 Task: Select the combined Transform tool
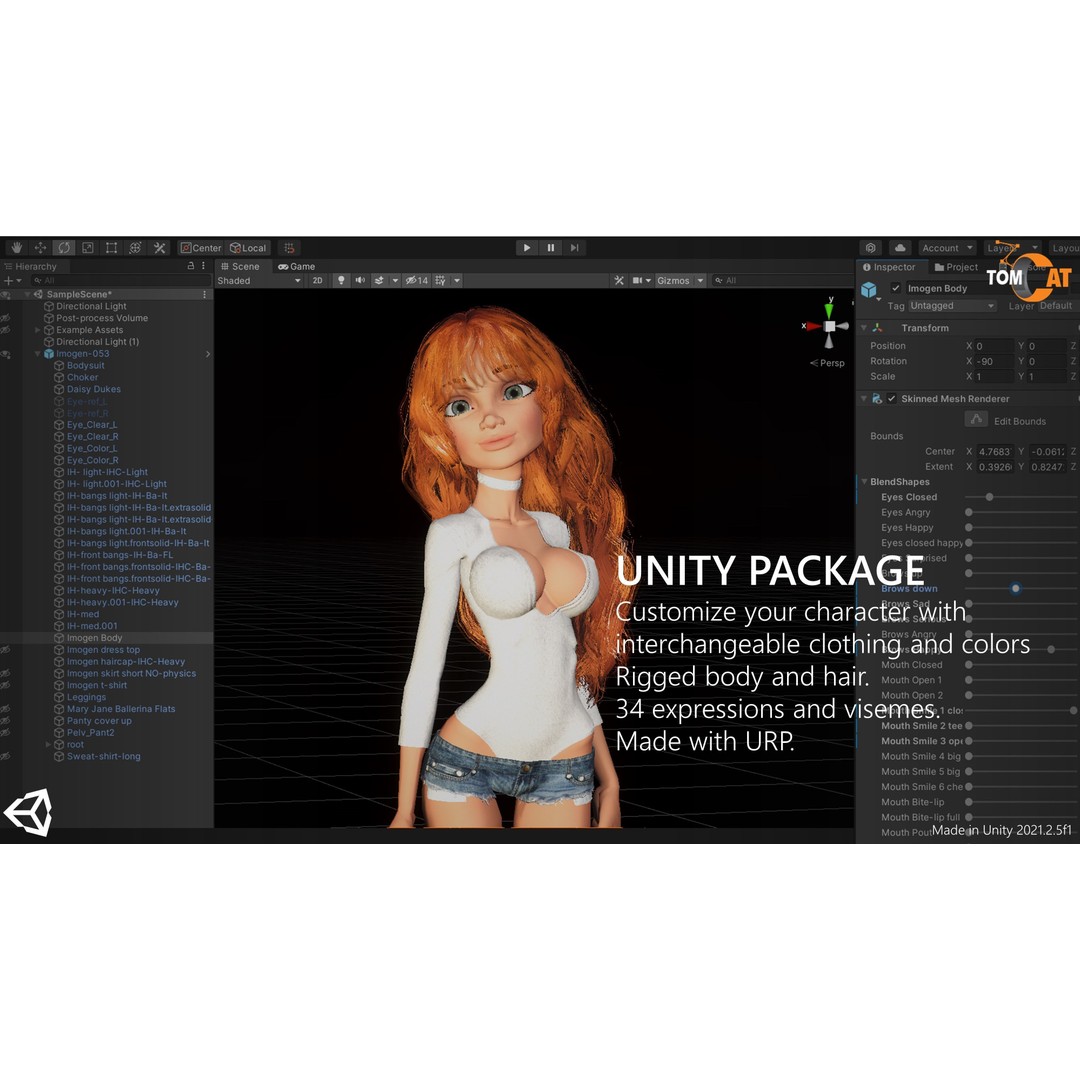click(135, 248)
